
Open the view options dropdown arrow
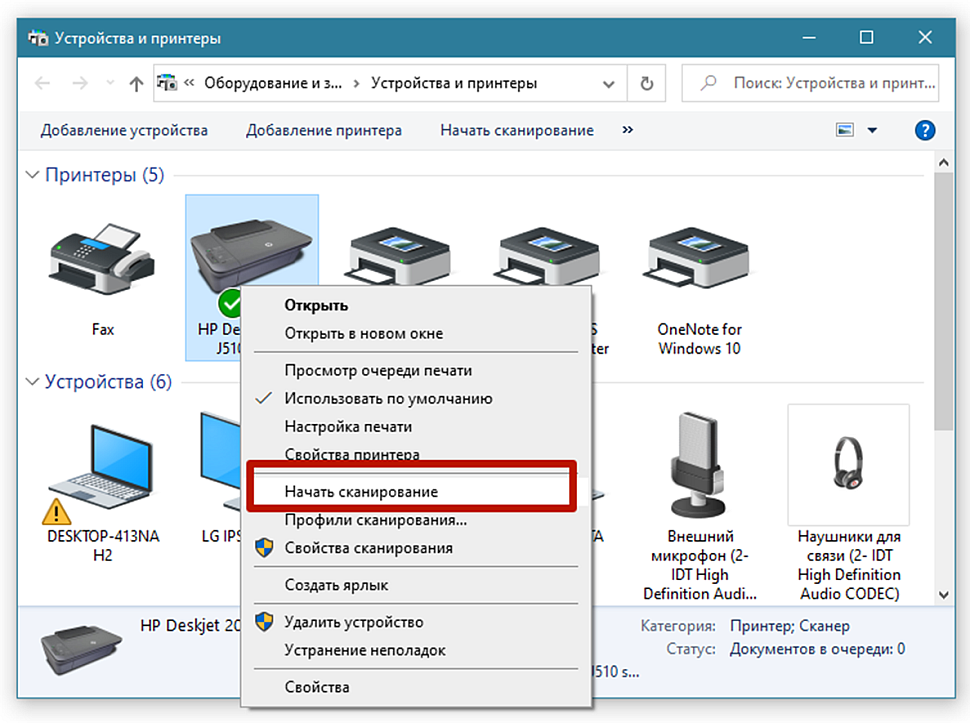coord(872,130)
